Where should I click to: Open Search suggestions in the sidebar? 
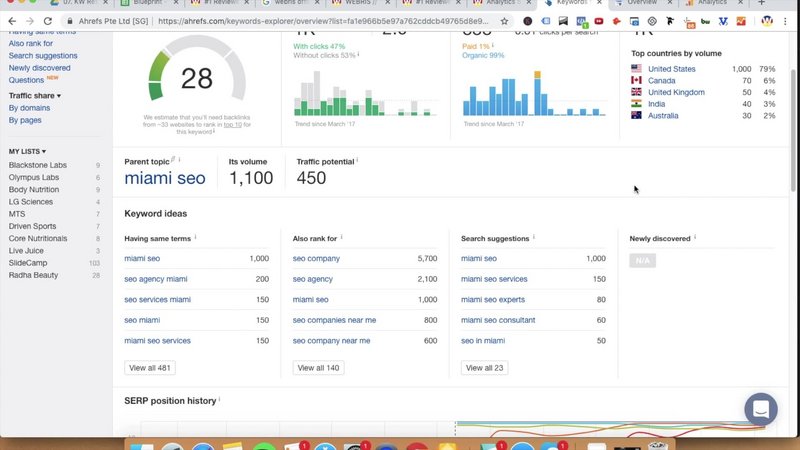tap(43, 56)
